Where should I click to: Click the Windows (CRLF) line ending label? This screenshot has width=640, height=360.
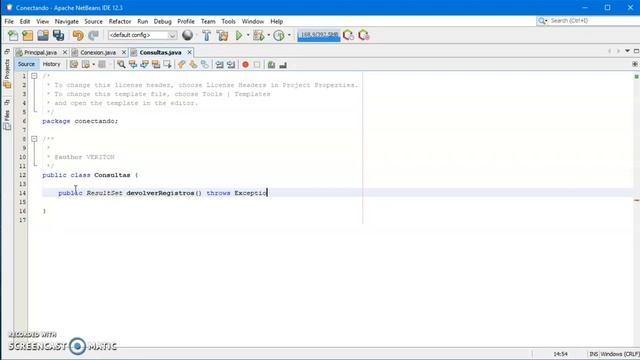(620, 354)
